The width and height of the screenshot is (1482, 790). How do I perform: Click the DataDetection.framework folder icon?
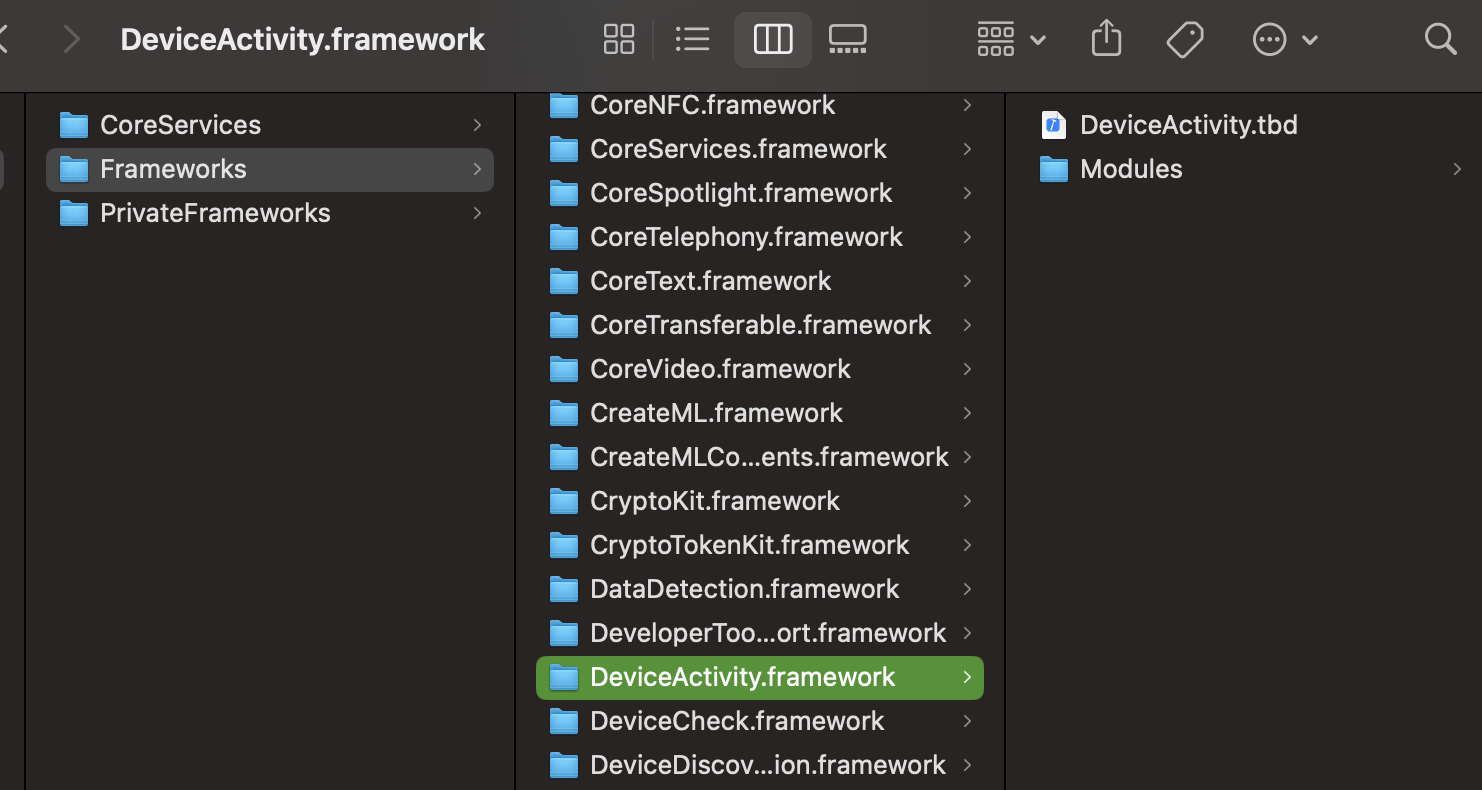coord(564,589)
